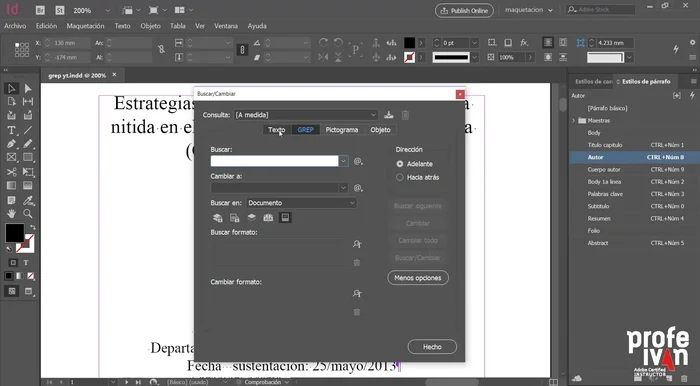This screenshot has width=700, height=386.
Task: Click the fx effects icon
Action: [x=524, y=43]
